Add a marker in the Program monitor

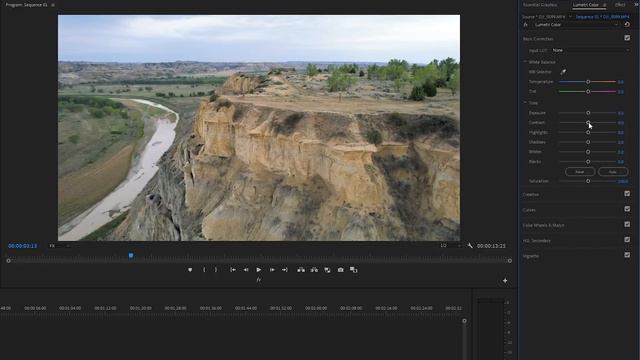click(x=190, y=270)
